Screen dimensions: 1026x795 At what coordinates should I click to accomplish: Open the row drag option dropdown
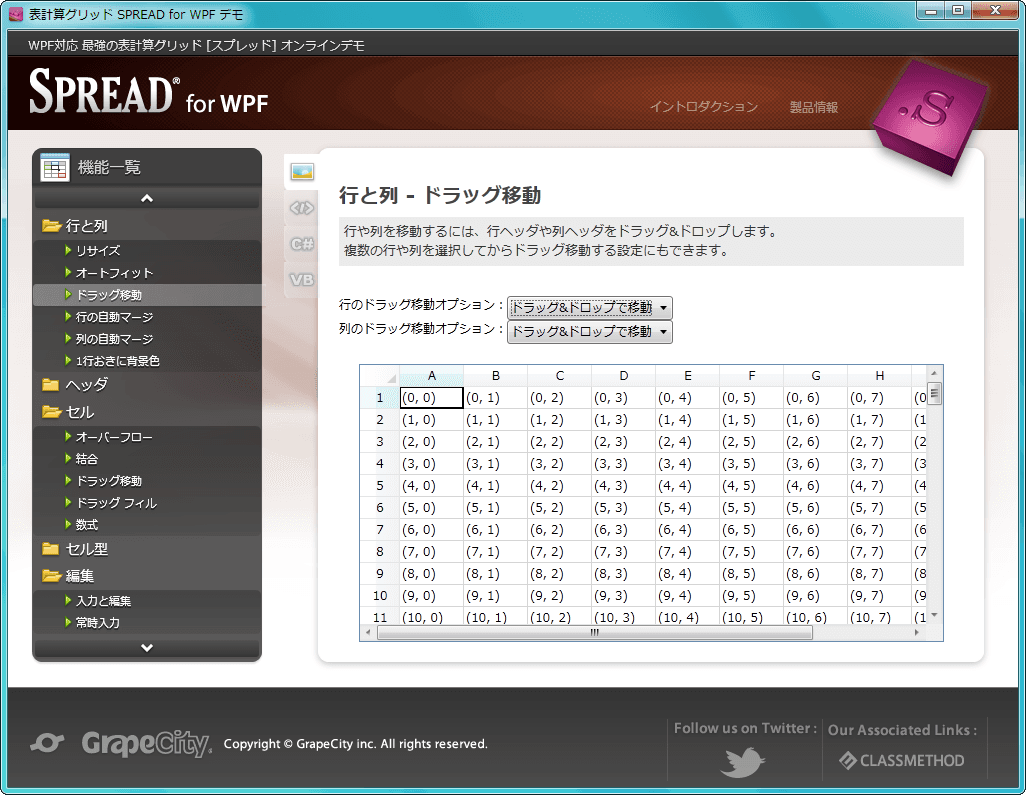tap(590, 308)
